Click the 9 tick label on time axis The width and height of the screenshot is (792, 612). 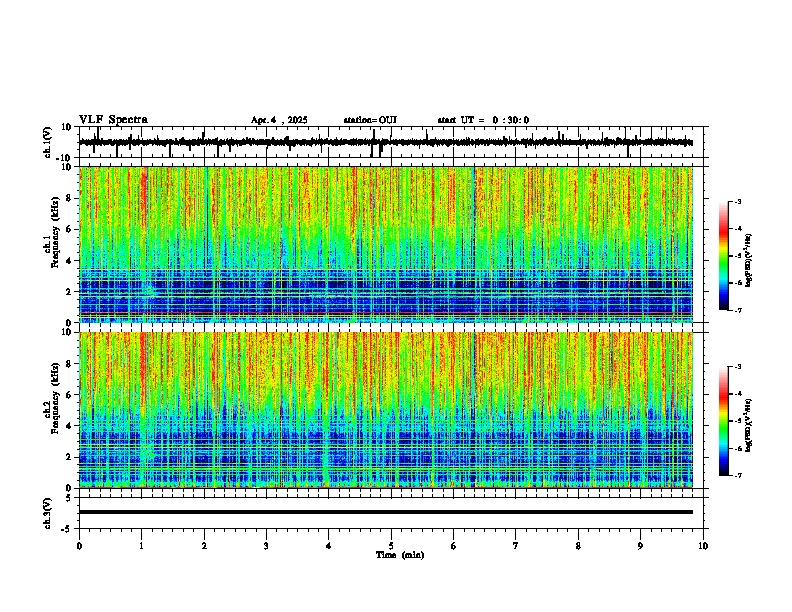640,546
